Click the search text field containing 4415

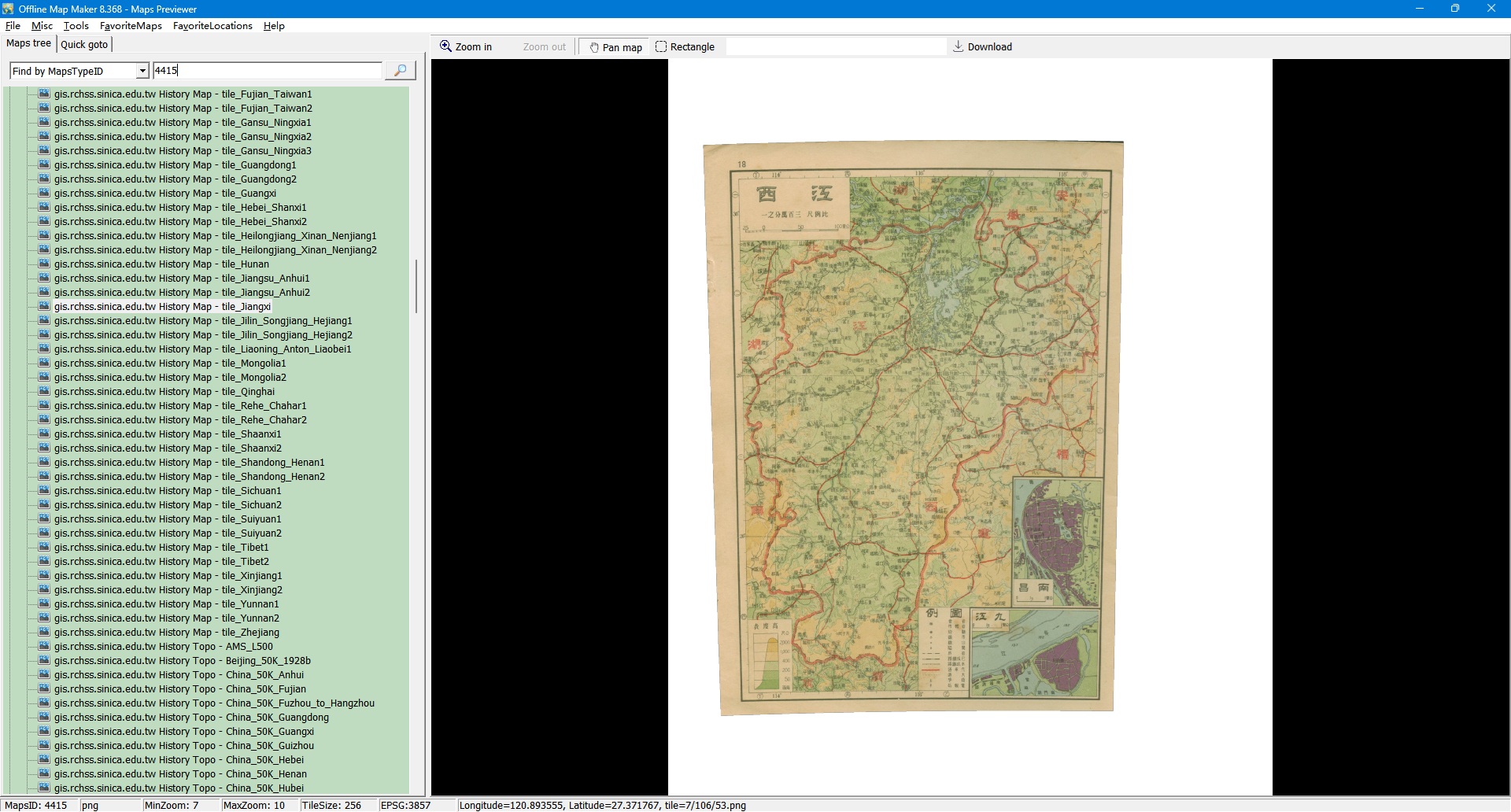coord(267,71)
